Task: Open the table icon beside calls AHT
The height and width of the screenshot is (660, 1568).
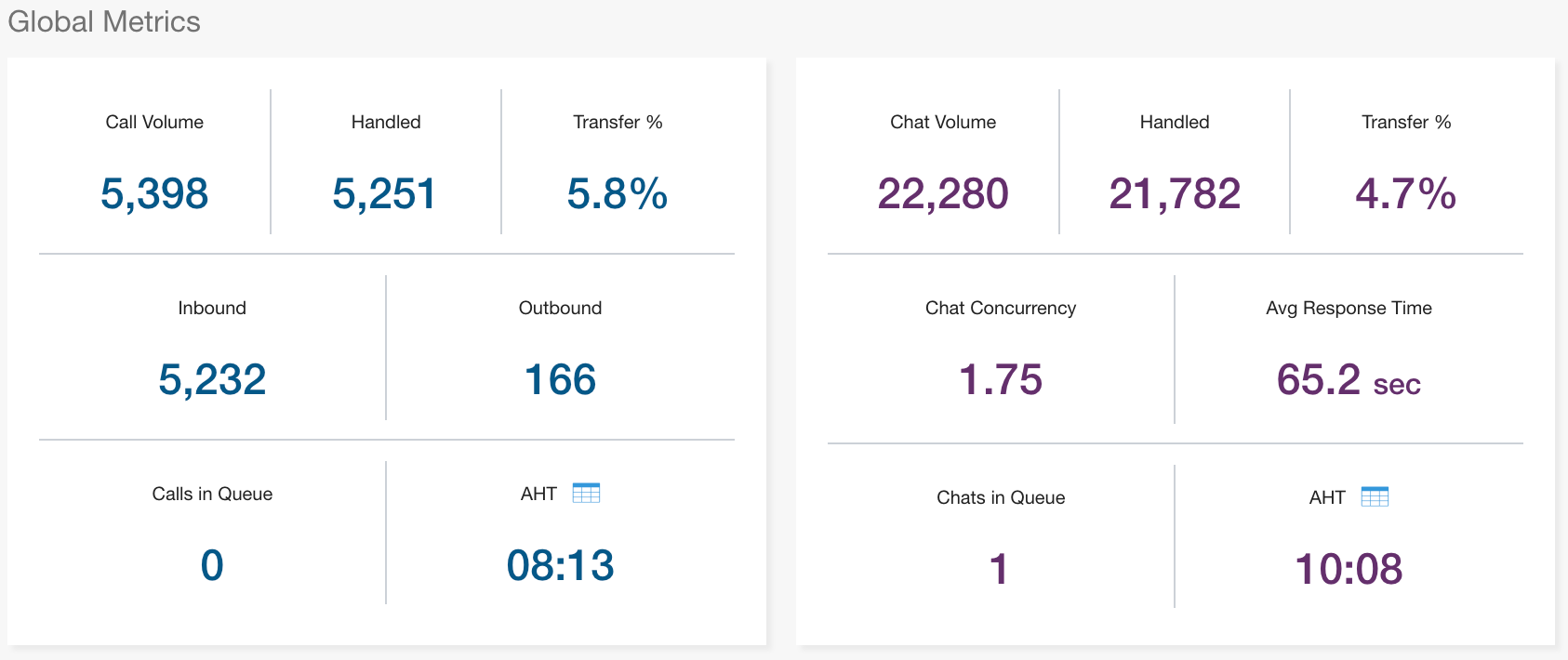Action: pyautogui.click(x=586, y=493)
